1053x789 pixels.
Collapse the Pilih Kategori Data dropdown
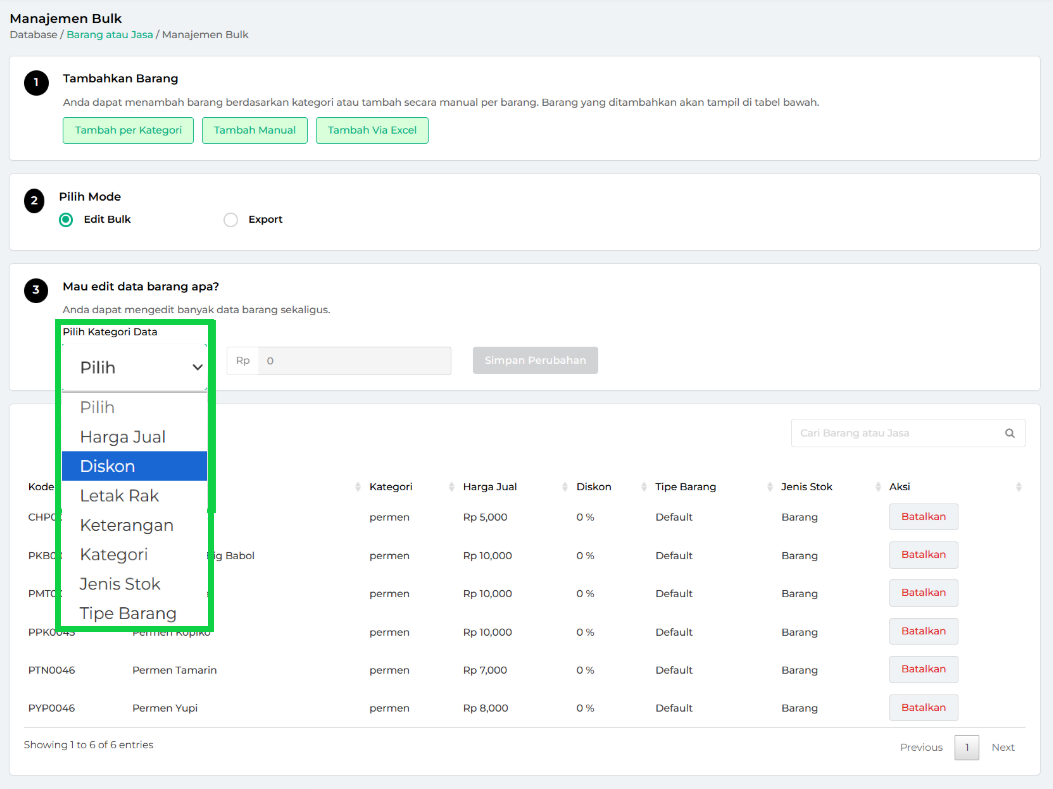point(134,367)
